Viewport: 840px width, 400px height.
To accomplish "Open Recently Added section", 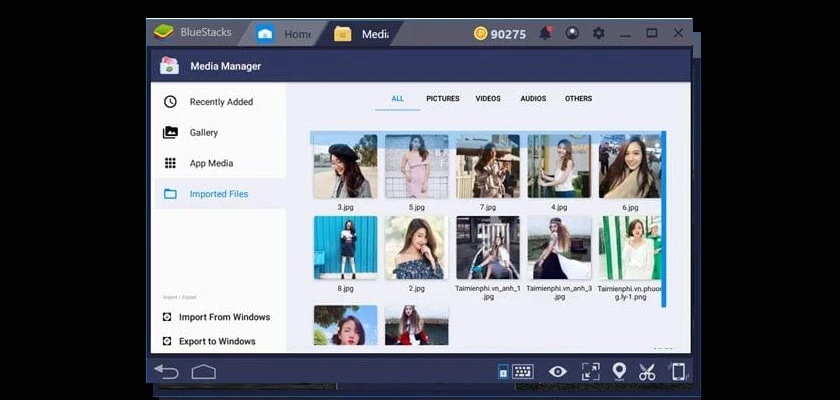I will point(220,102).
